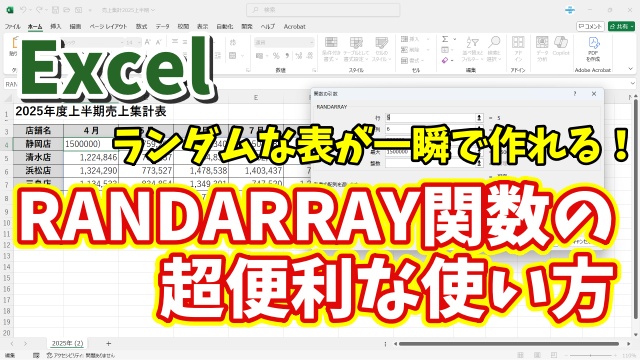Screen dimensions: 640x360
Task: Click the zoom slider in status bar
Action: tap(591, 356)
